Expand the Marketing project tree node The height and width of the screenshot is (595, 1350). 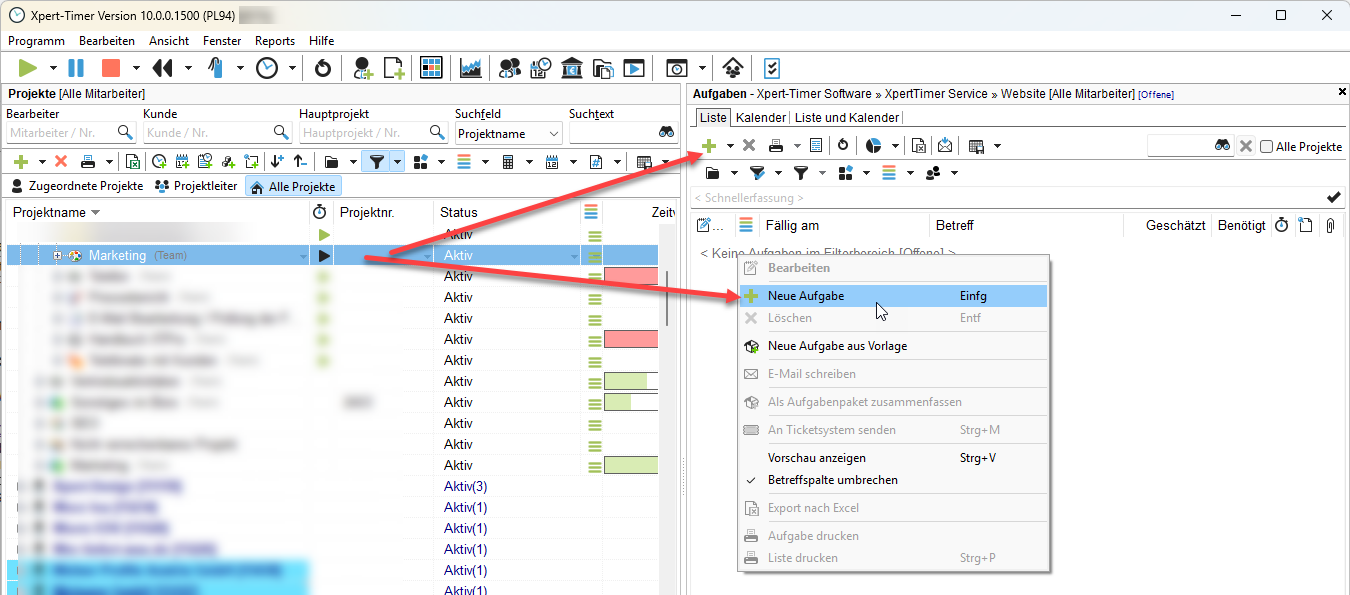pos(57,256)
